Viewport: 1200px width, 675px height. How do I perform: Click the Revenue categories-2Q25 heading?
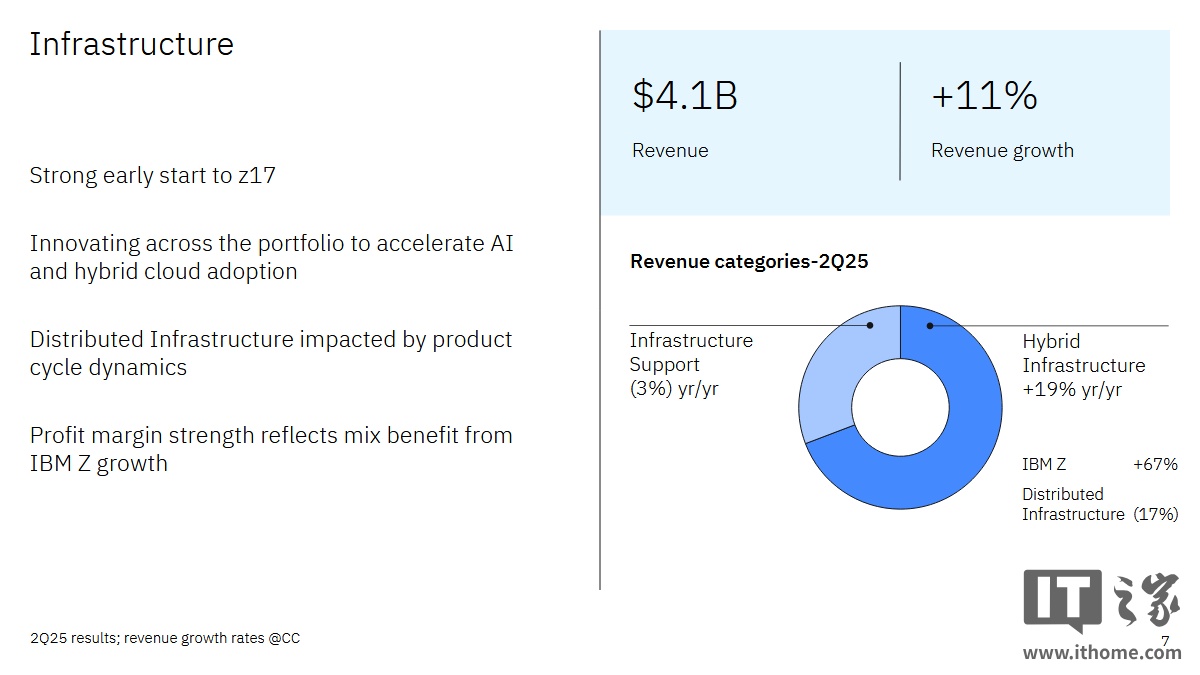(x=749, y=262)
